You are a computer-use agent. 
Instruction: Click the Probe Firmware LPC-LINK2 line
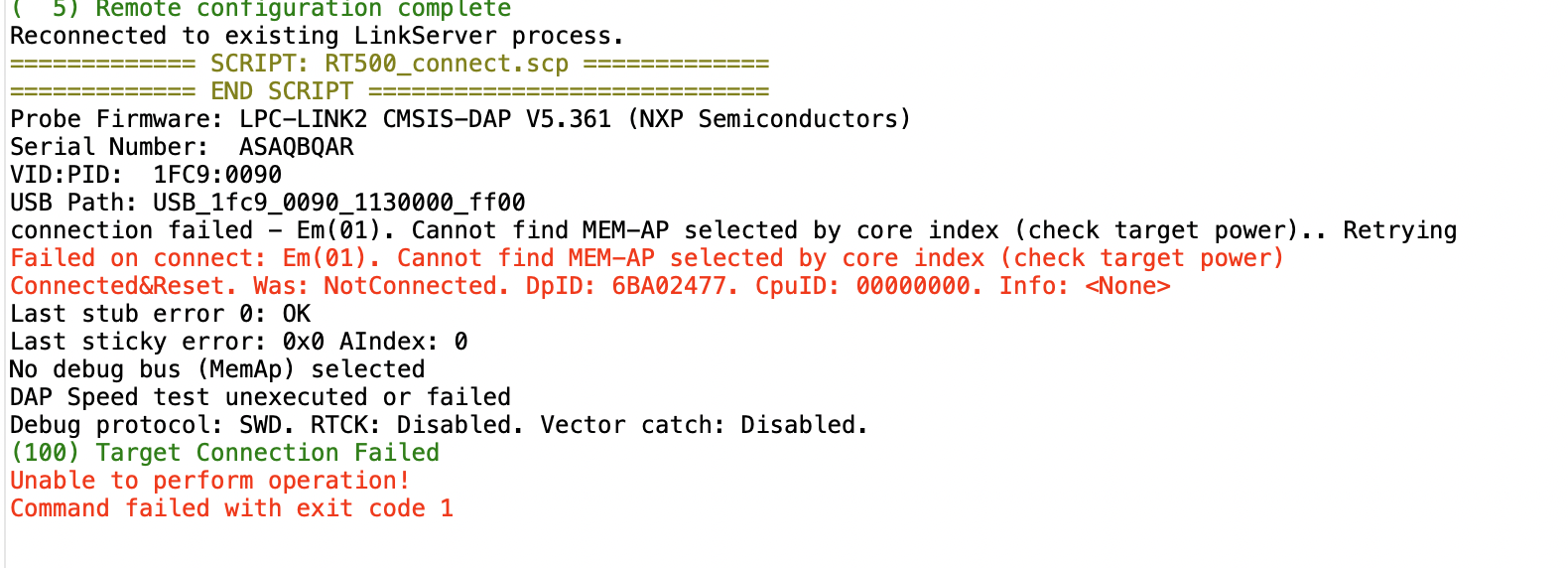click(x=459, y=120)
